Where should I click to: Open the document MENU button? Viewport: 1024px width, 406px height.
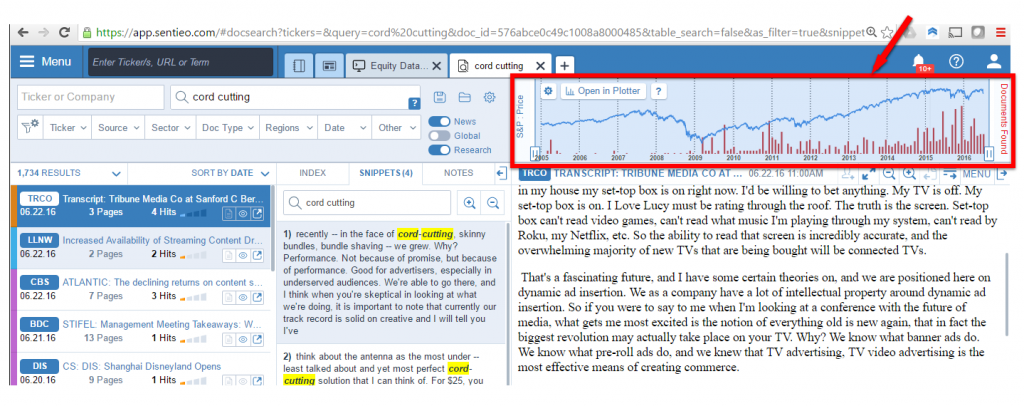976,174
